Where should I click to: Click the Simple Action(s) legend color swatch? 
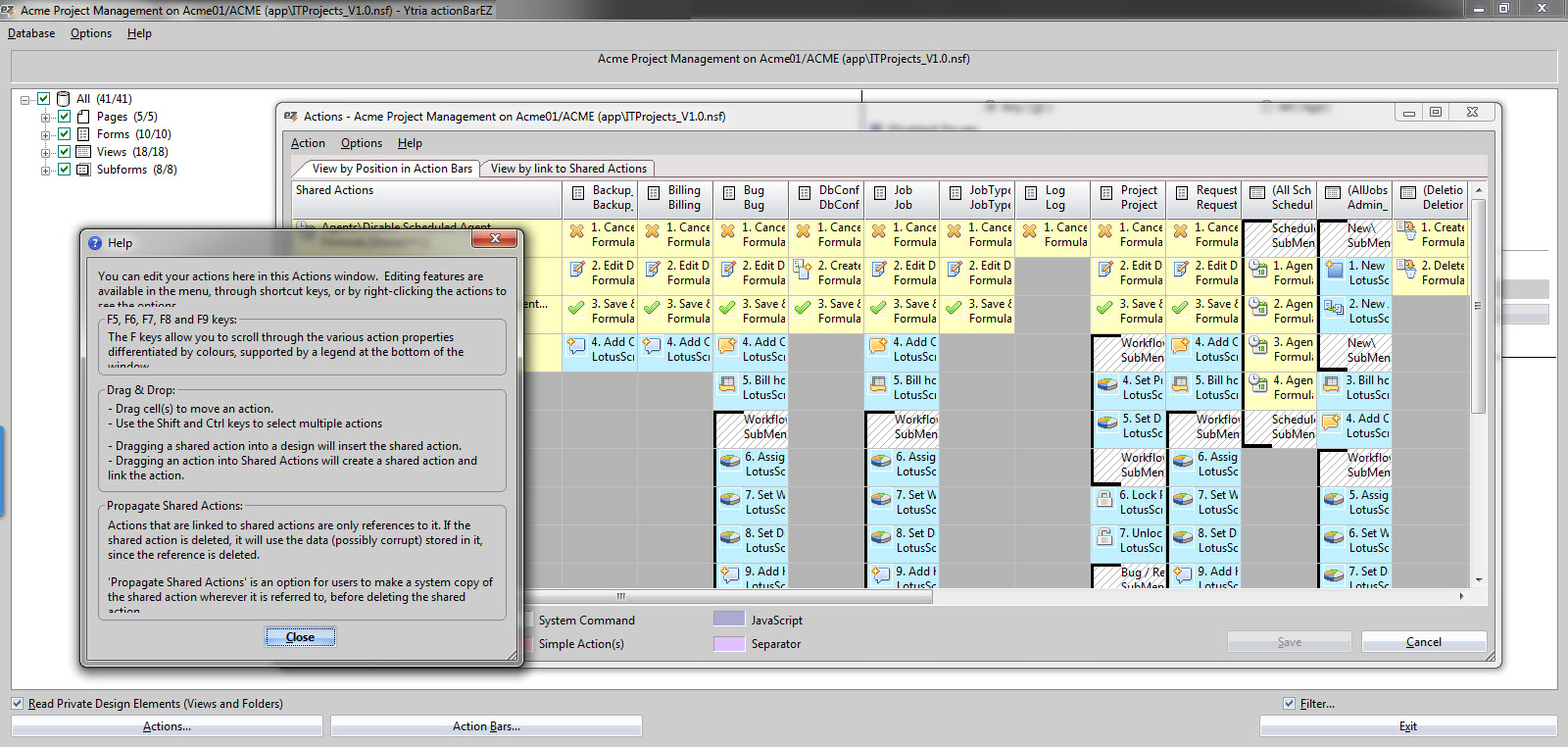[x=529, y=644]
